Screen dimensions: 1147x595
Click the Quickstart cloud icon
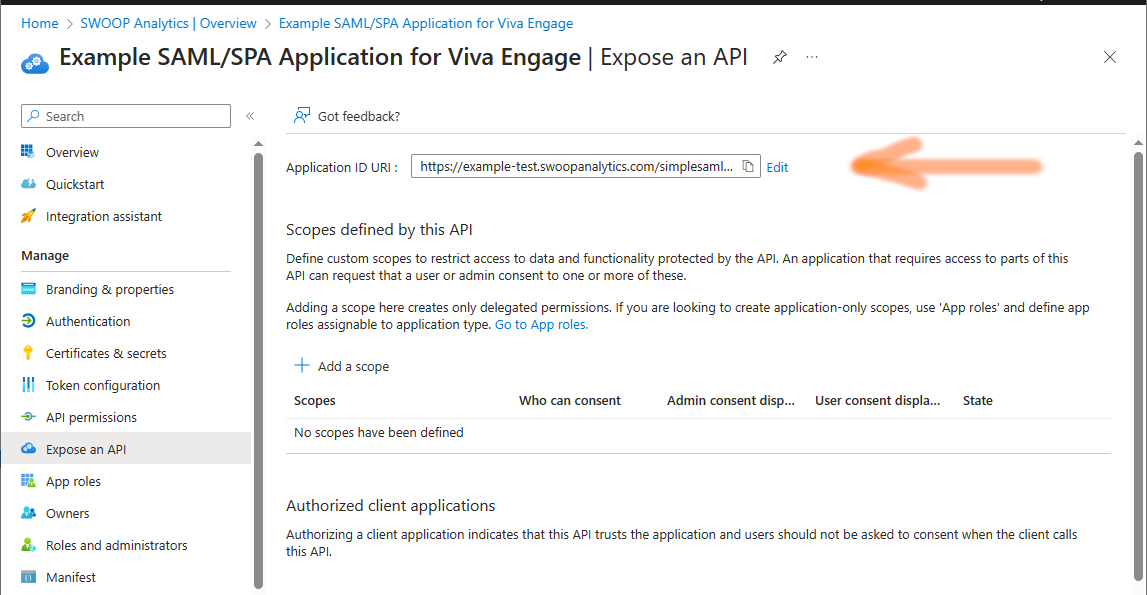(x=28, y=184)
